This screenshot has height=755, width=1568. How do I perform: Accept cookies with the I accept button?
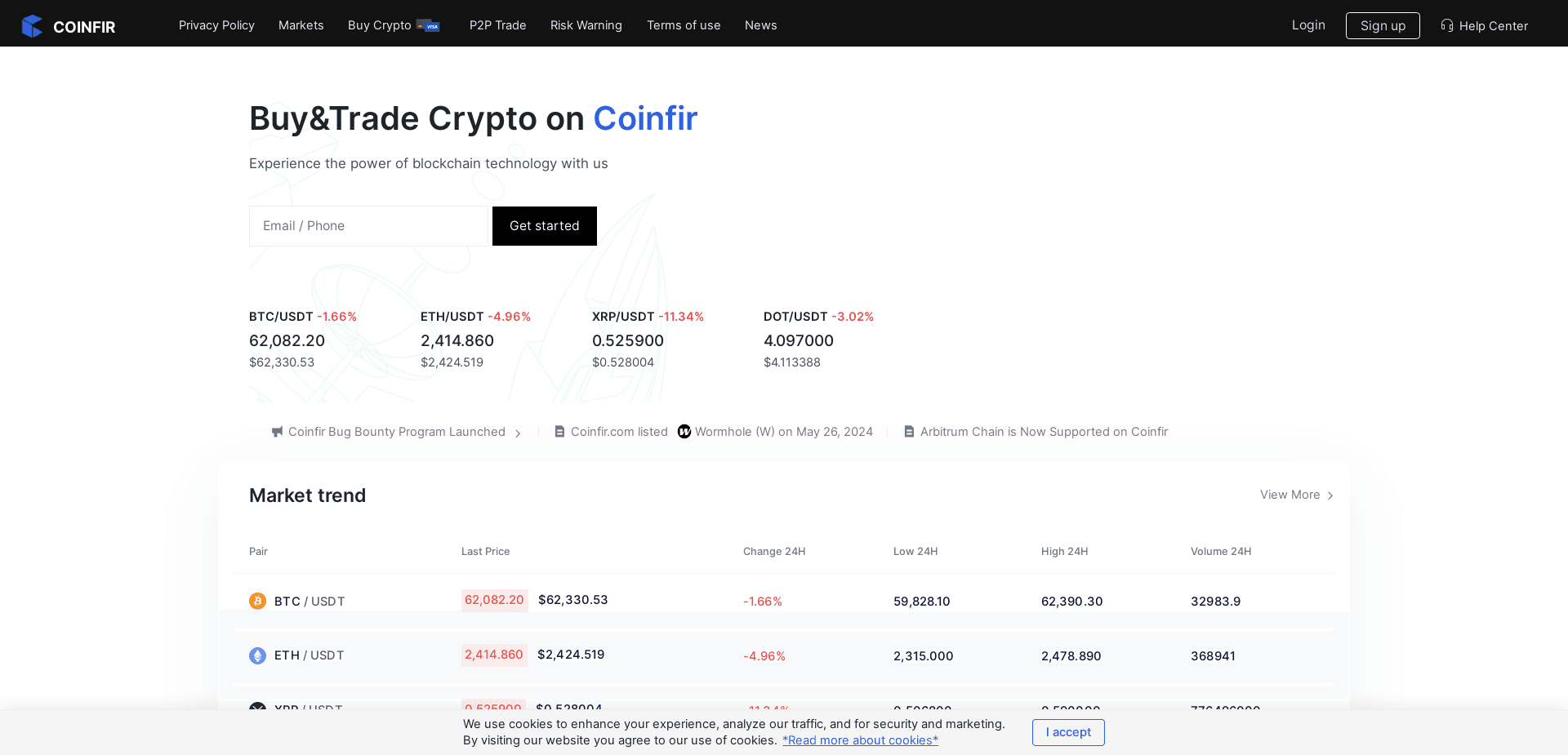point(1068,732)
